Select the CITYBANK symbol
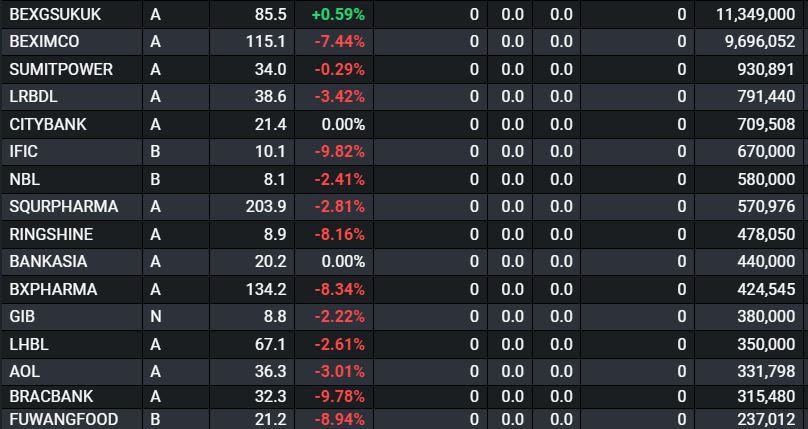The height and width of the screenshot is (429, 808). click(48, 124)
